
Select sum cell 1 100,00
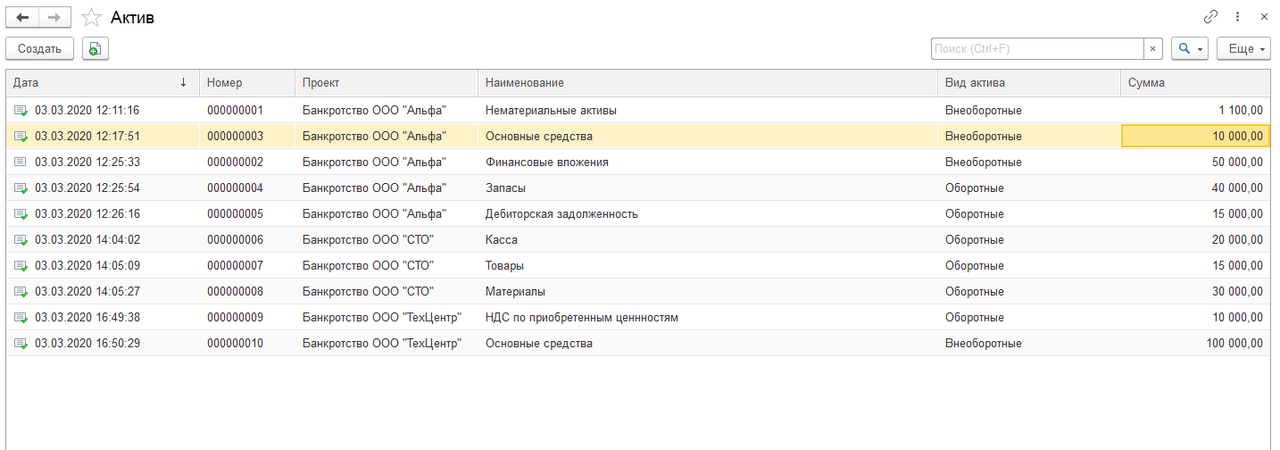coord(1195,110)
